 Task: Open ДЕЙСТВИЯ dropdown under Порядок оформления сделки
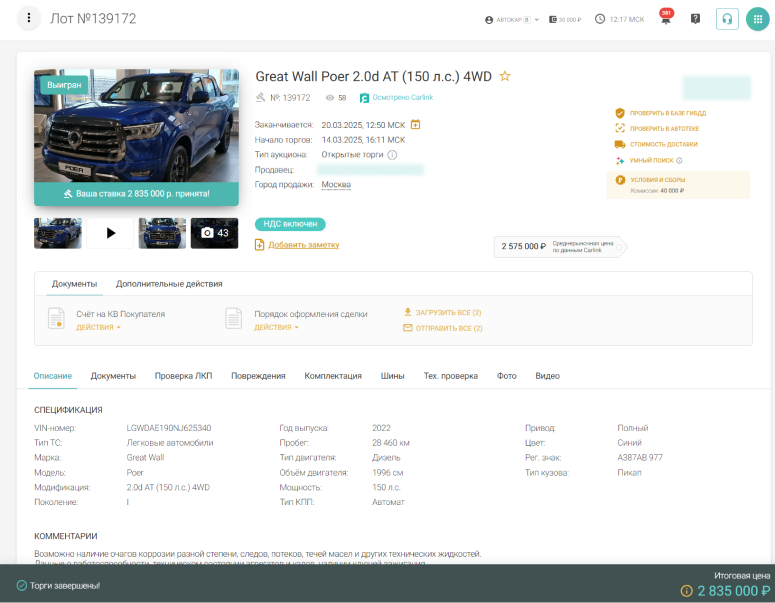coord(276,327)
